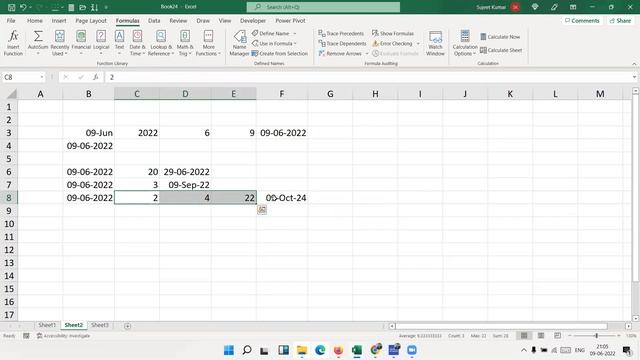Click the AutoSum sigma icon
640x360 pixels.
click(x=38, y=36)
